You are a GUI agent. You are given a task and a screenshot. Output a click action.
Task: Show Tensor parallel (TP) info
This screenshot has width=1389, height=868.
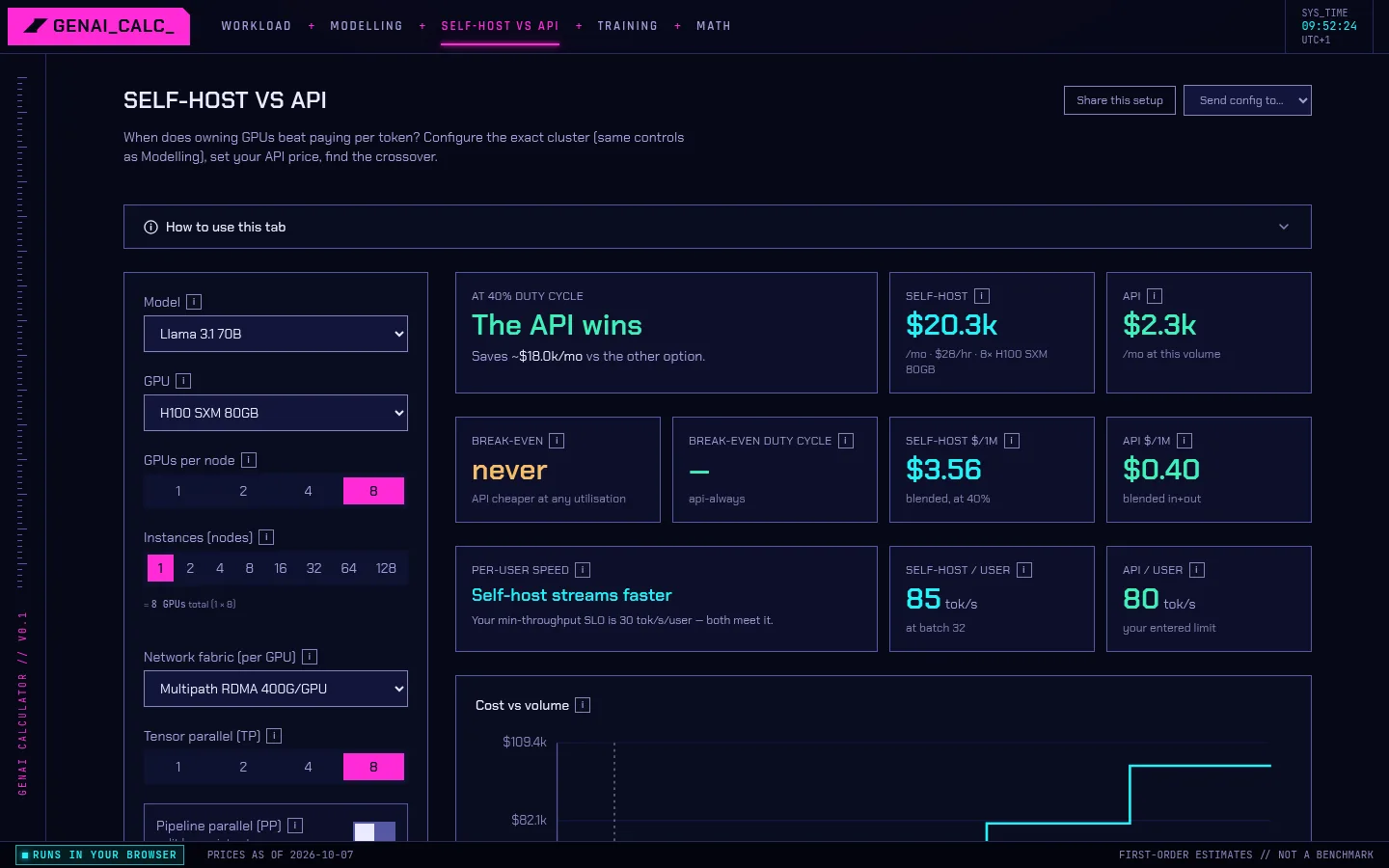[274, 736]
